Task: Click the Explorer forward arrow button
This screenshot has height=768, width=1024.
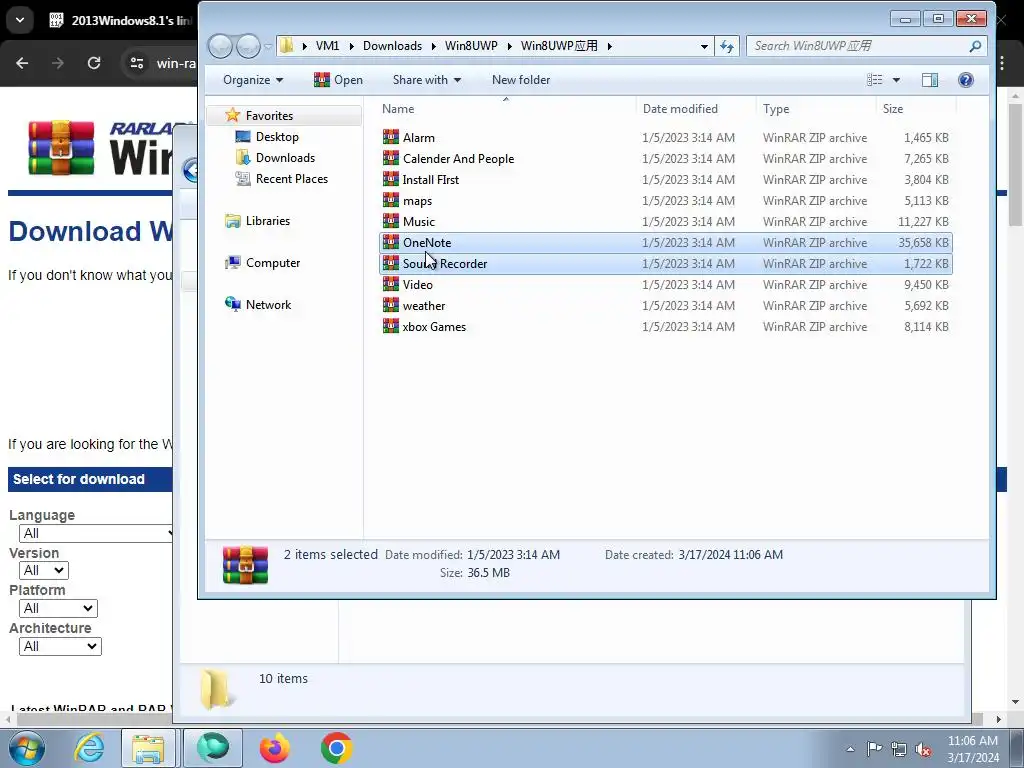Action: [248, 46]
